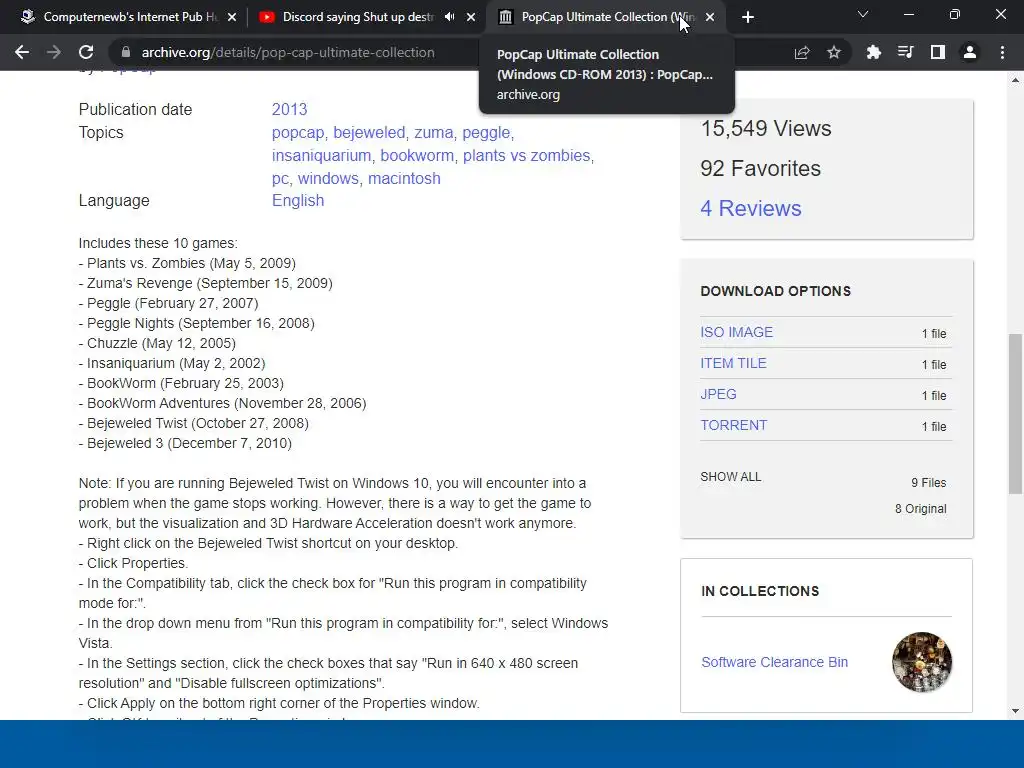Expand the tab search dropdown arrow

[863, 14]
